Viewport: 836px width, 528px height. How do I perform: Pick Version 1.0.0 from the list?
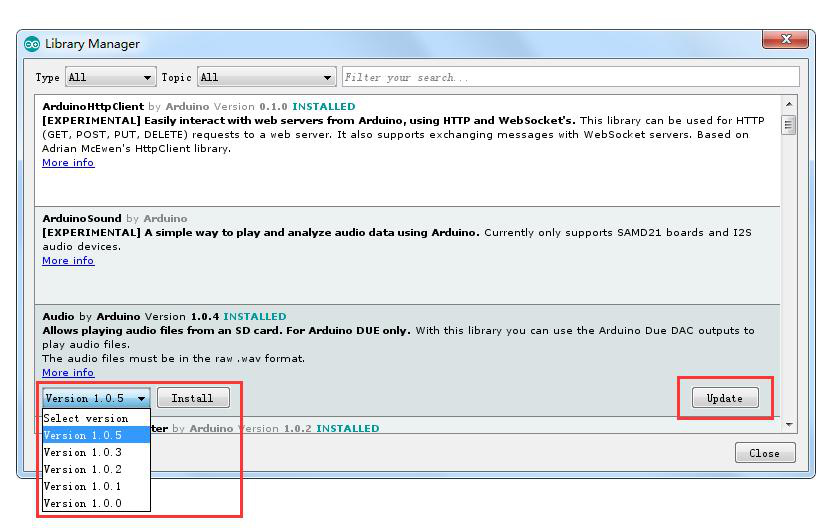click(96, 503)
